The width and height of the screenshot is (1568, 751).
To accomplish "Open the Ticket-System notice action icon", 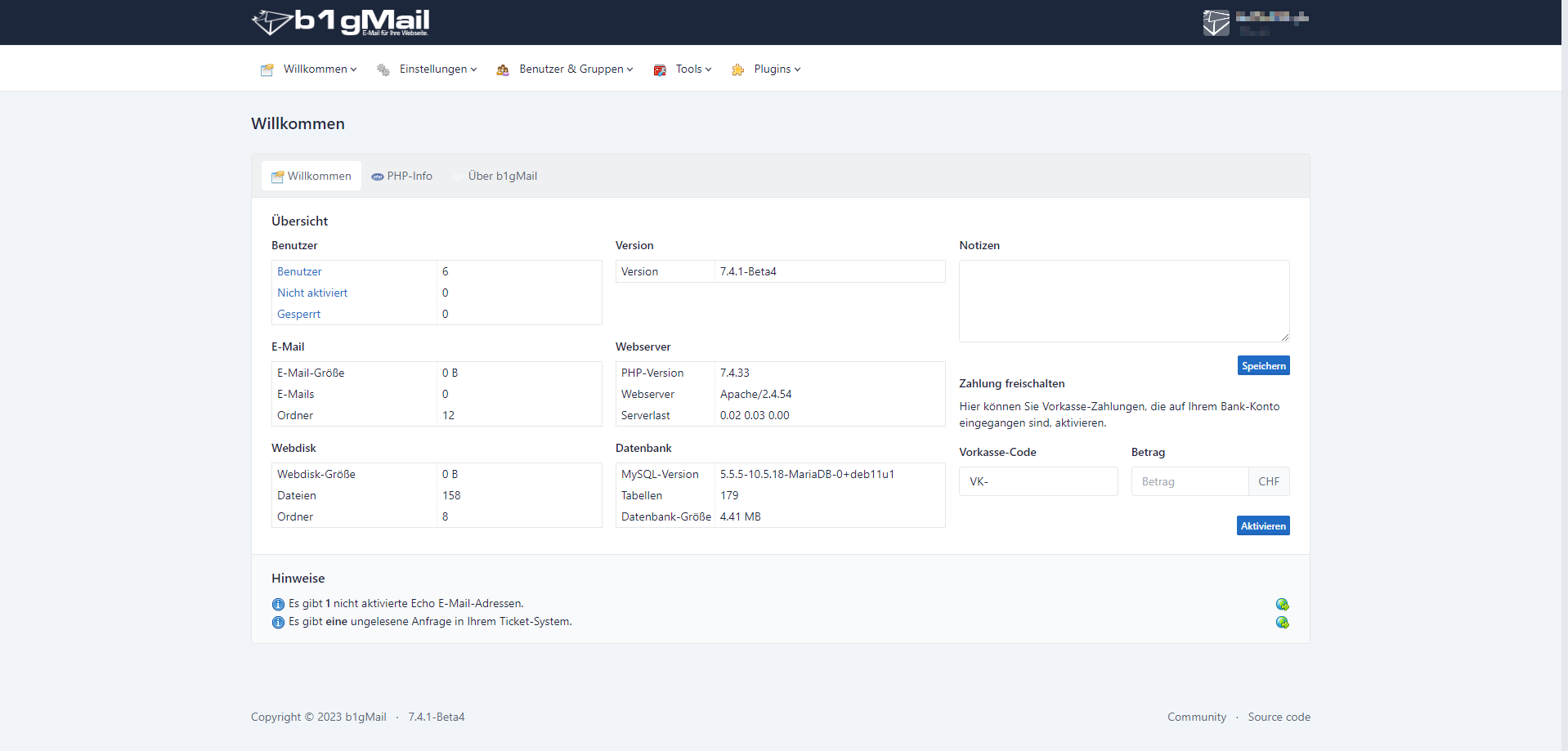I will (1282, 623).
